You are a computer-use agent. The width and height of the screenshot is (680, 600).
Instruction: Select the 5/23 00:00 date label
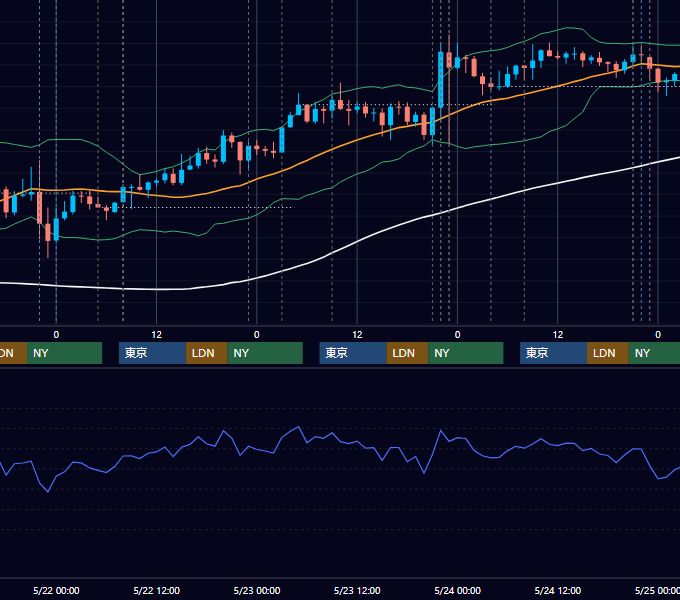257,590
